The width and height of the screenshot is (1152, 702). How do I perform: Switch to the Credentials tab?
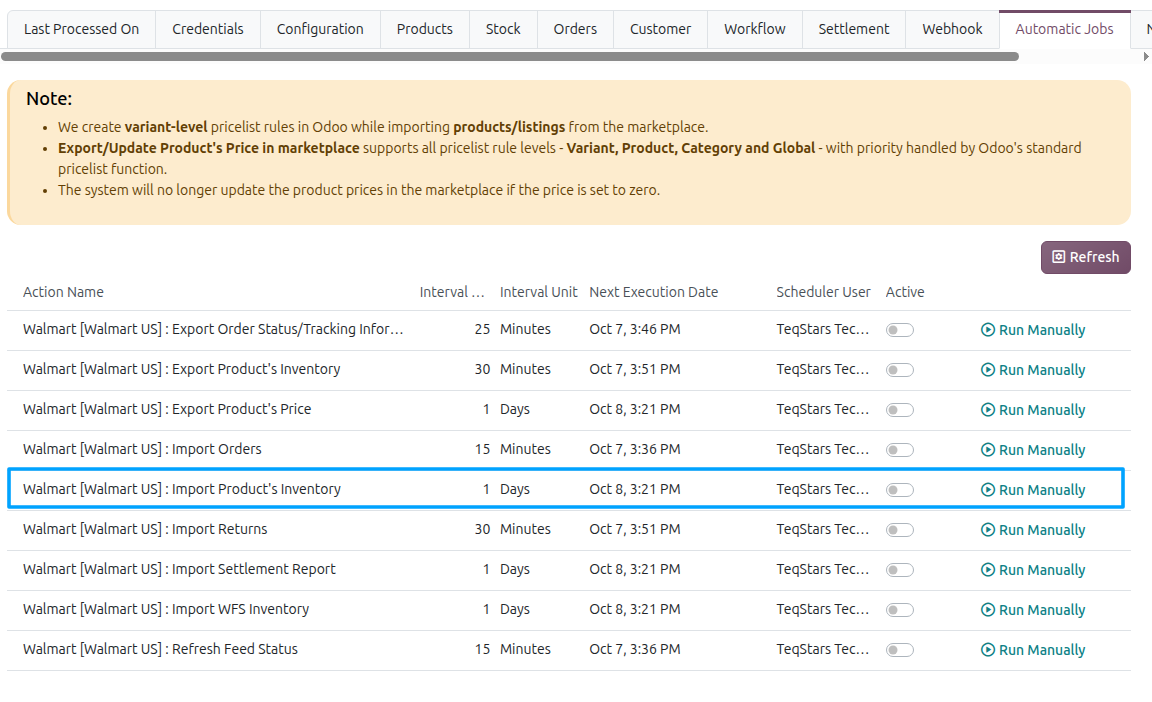coord(208,29)
